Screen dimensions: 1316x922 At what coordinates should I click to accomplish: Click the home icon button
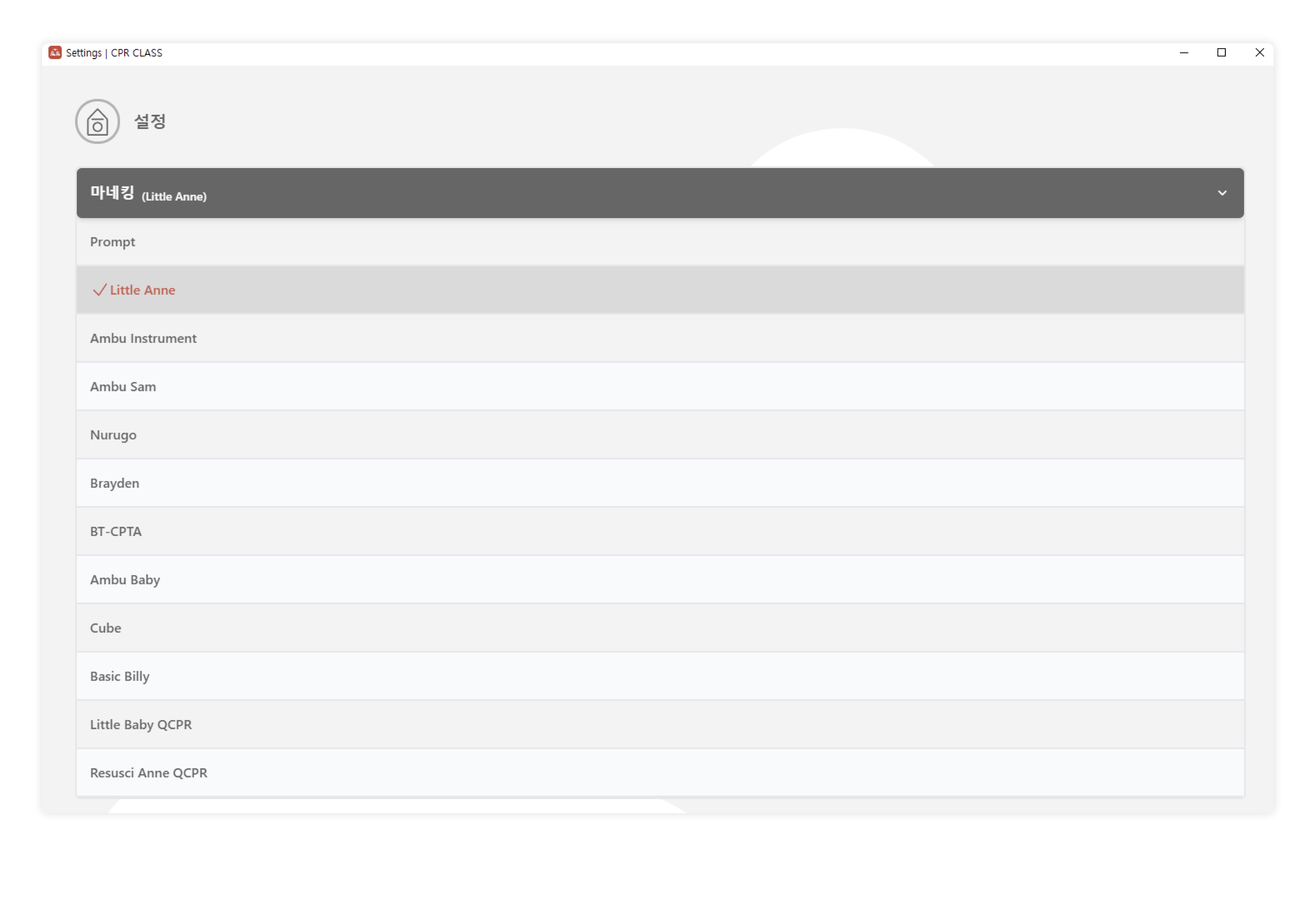coord(97,122)
